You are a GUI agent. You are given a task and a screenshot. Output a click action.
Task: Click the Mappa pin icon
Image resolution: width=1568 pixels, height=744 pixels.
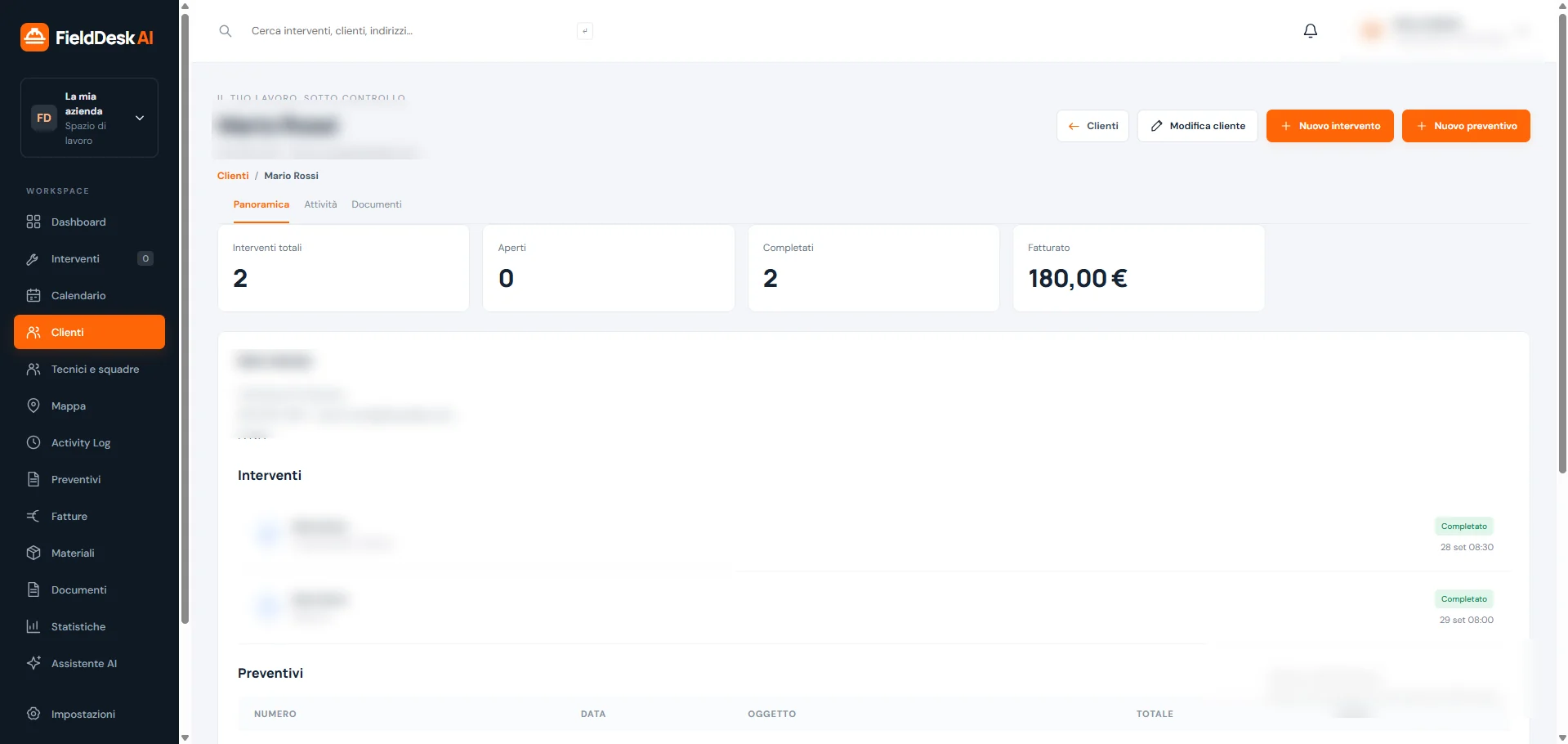34,406
